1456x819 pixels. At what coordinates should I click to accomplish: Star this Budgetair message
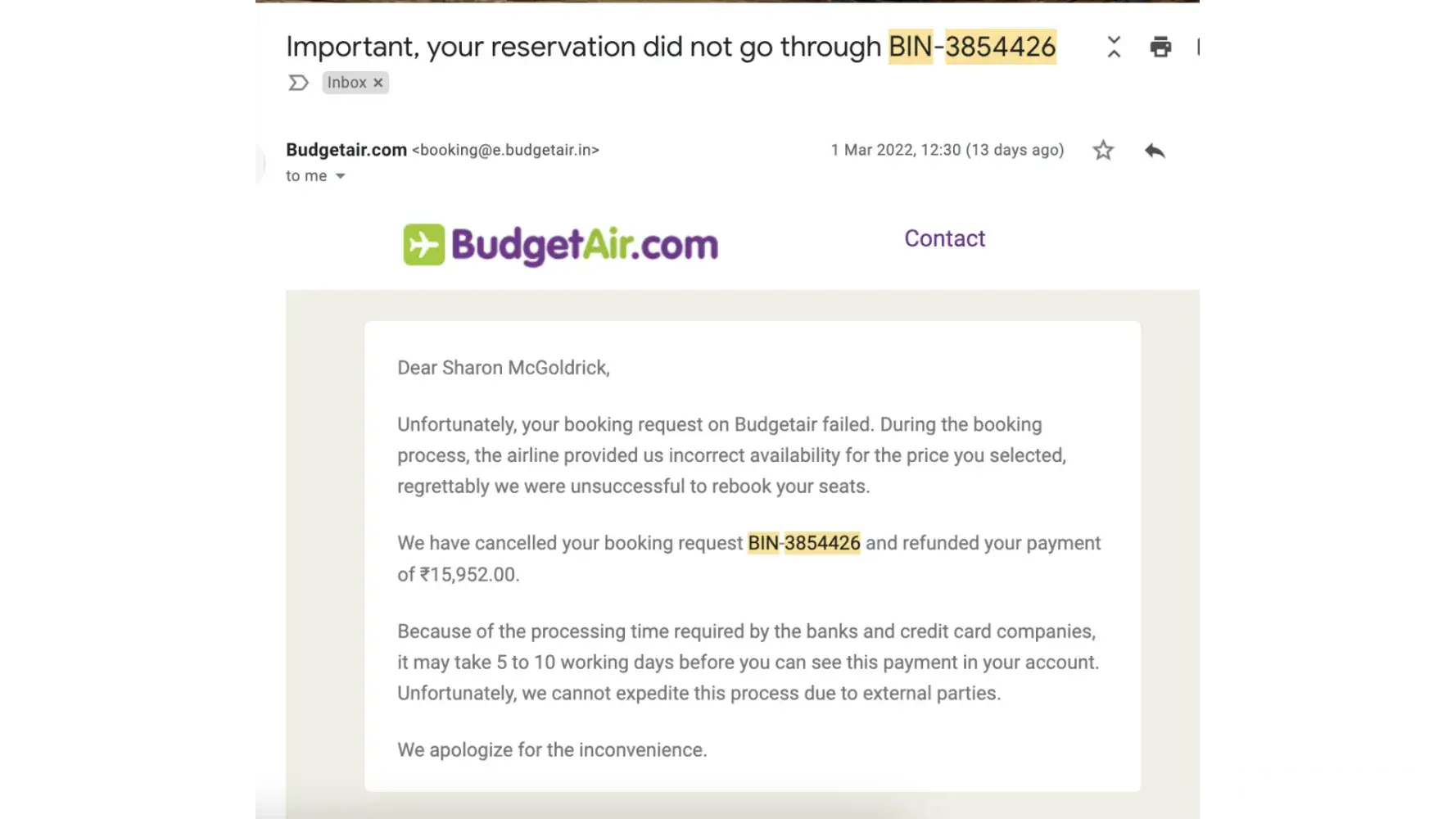[1103, 151]
